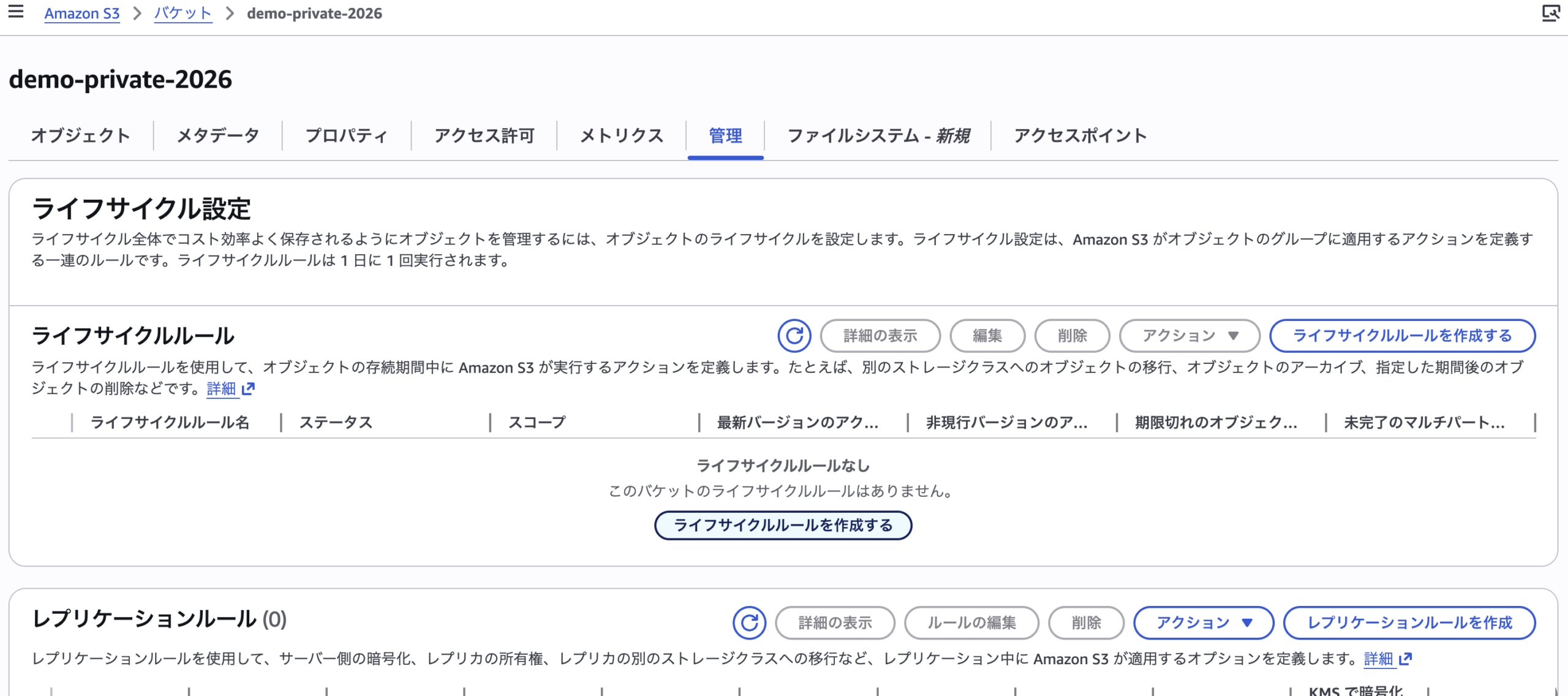Open the hamburger navigation menu
1568x696 pixels.
pos(16,12)
